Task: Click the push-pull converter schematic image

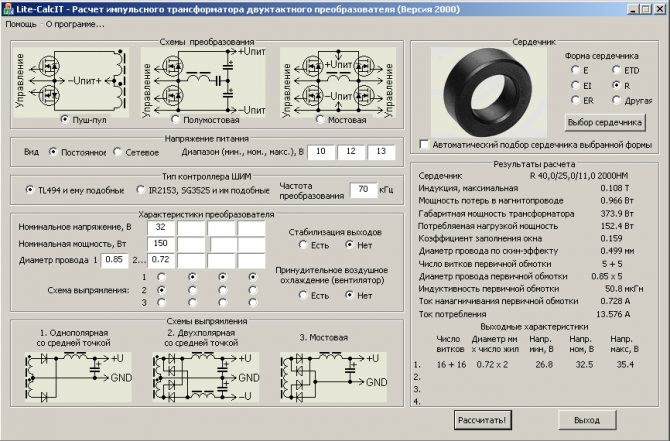Action: (71, 81)
